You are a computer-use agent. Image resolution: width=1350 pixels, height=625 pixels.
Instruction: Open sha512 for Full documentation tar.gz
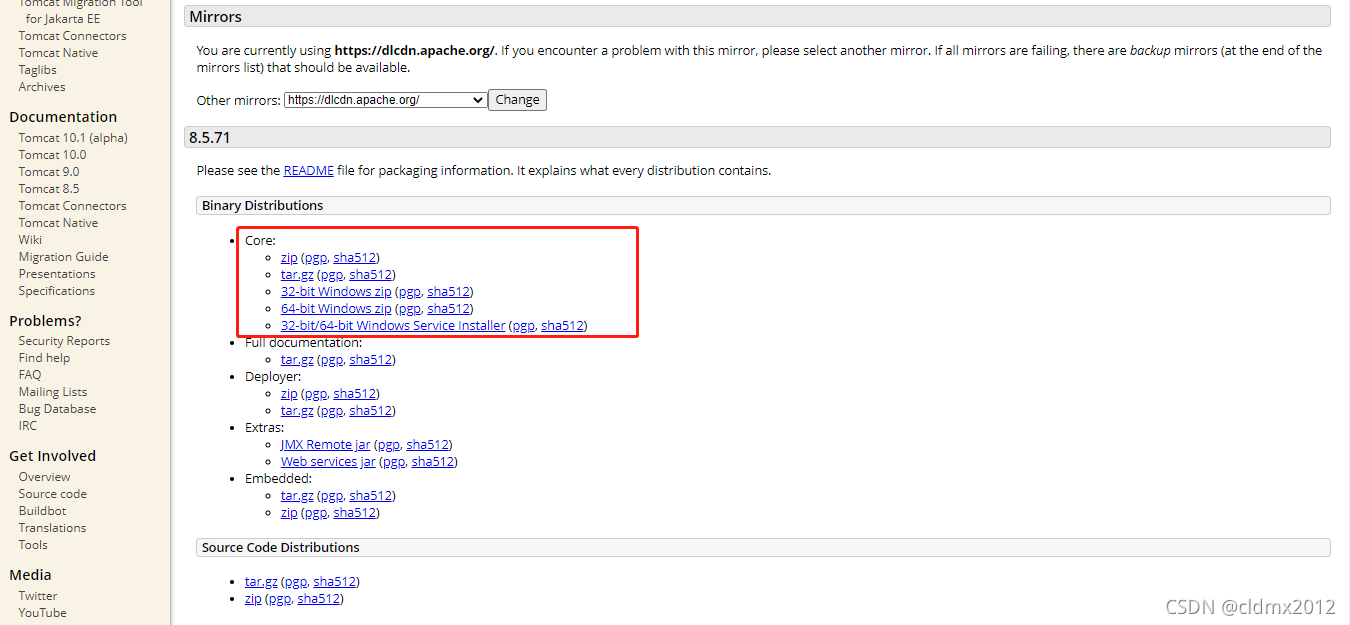pyautogui.click(x=371, y=360)
